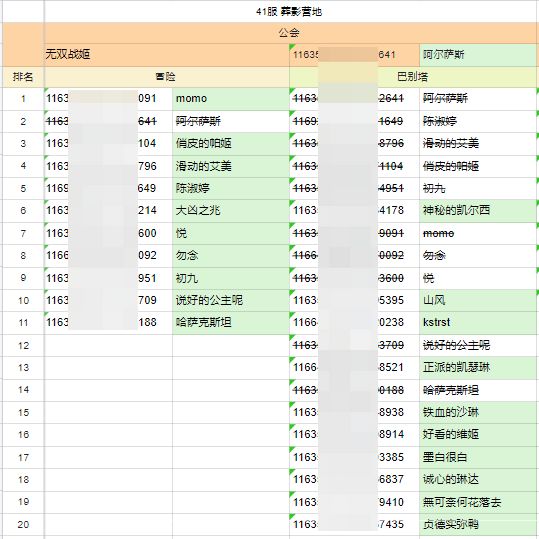539x539 pixels.
Task: Select the '冒险' section header cell
Action: (x=167, y=77)
